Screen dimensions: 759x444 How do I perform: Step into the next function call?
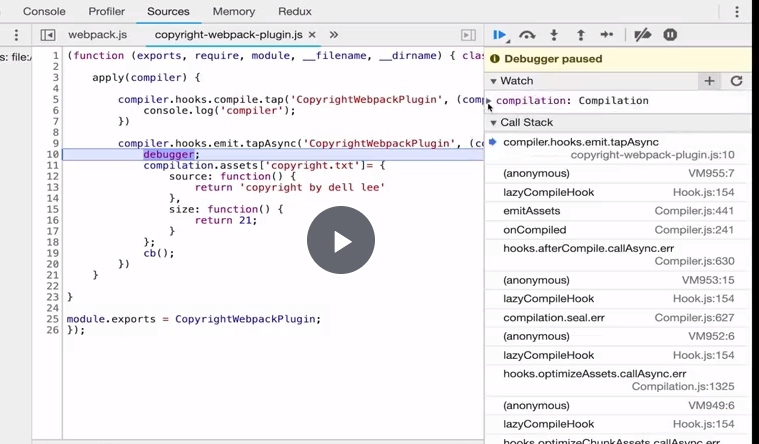pos(555,35)
